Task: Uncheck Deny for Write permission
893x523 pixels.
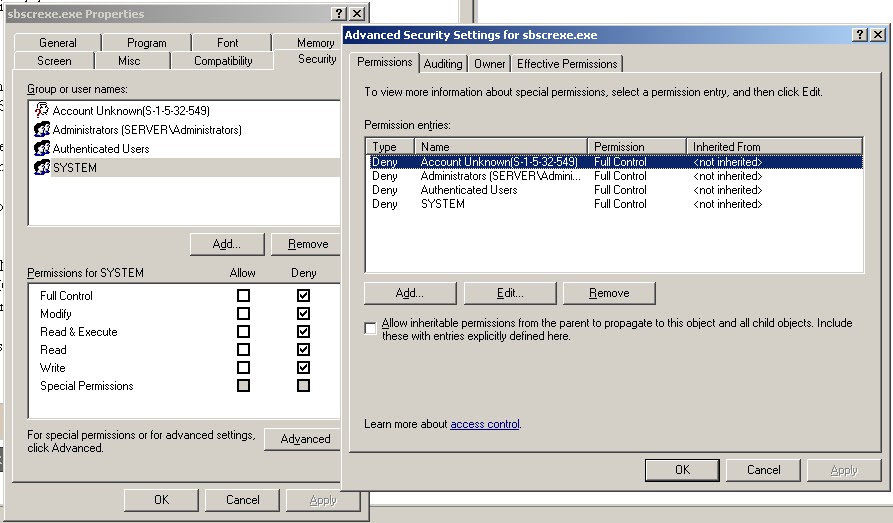Action: 304,367
